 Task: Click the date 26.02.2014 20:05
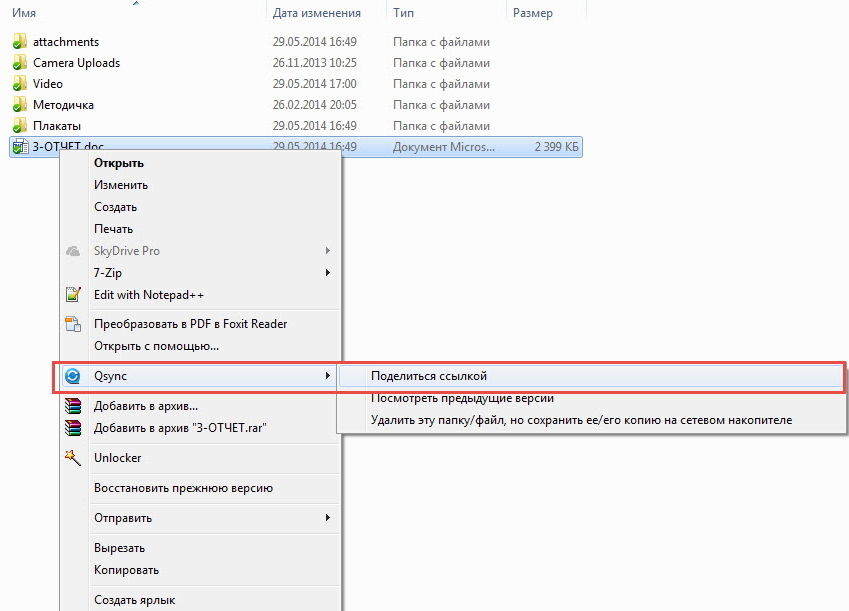pyautogui.click(x=315, y=105)
